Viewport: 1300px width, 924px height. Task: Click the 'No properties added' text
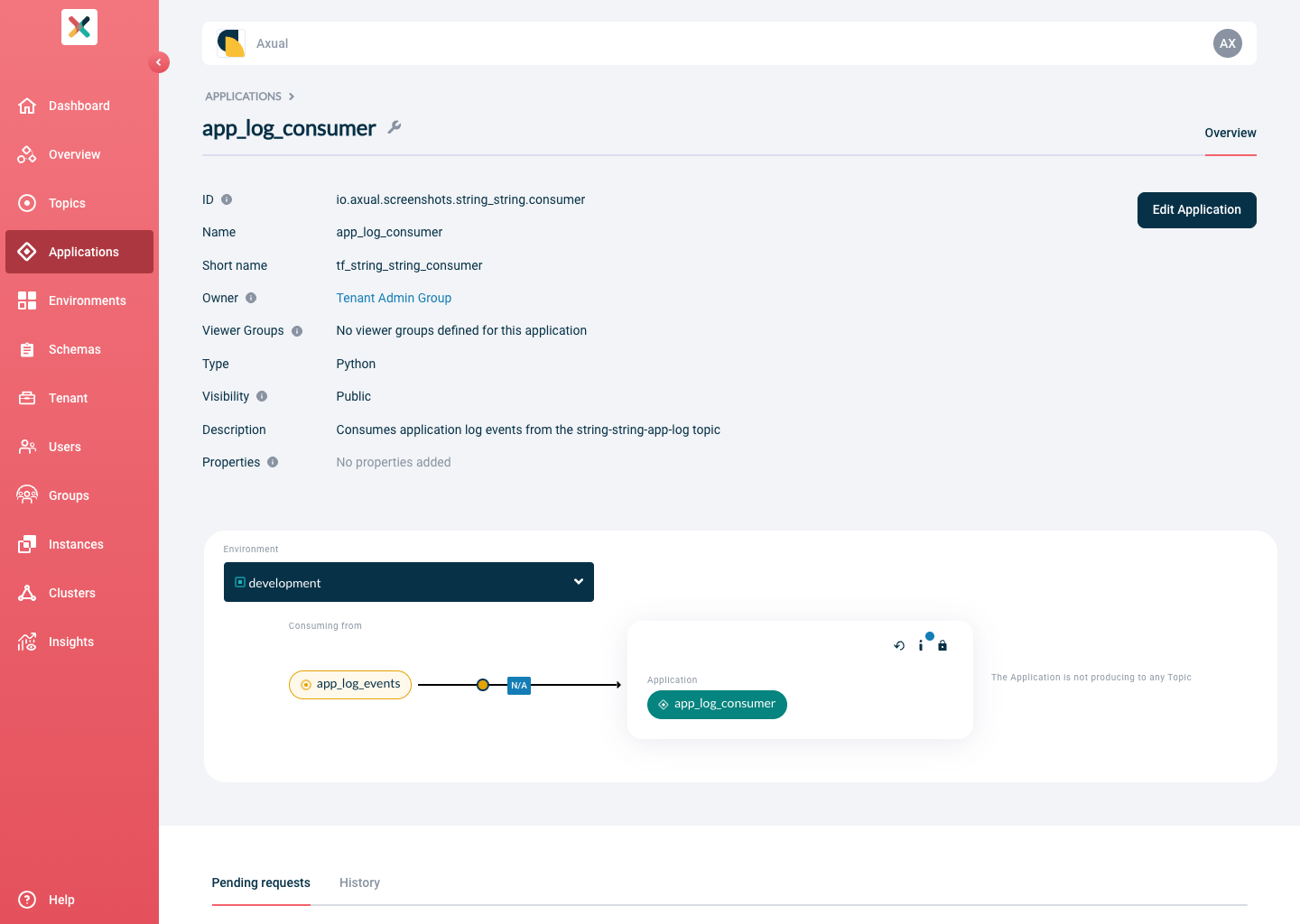[394, 462]
